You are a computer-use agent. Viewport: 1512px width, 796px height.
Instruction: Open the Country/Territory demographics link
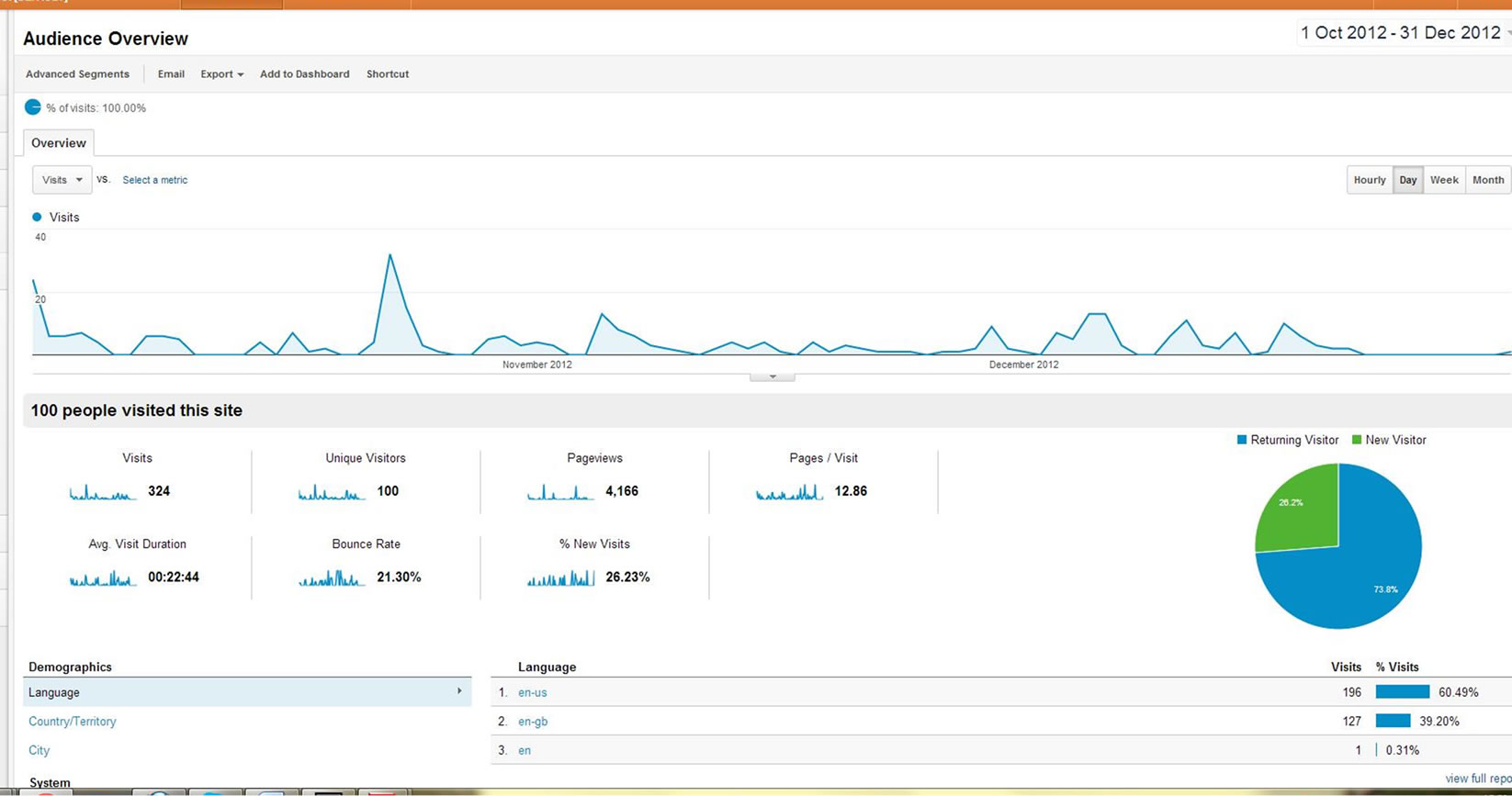point(73,722)
